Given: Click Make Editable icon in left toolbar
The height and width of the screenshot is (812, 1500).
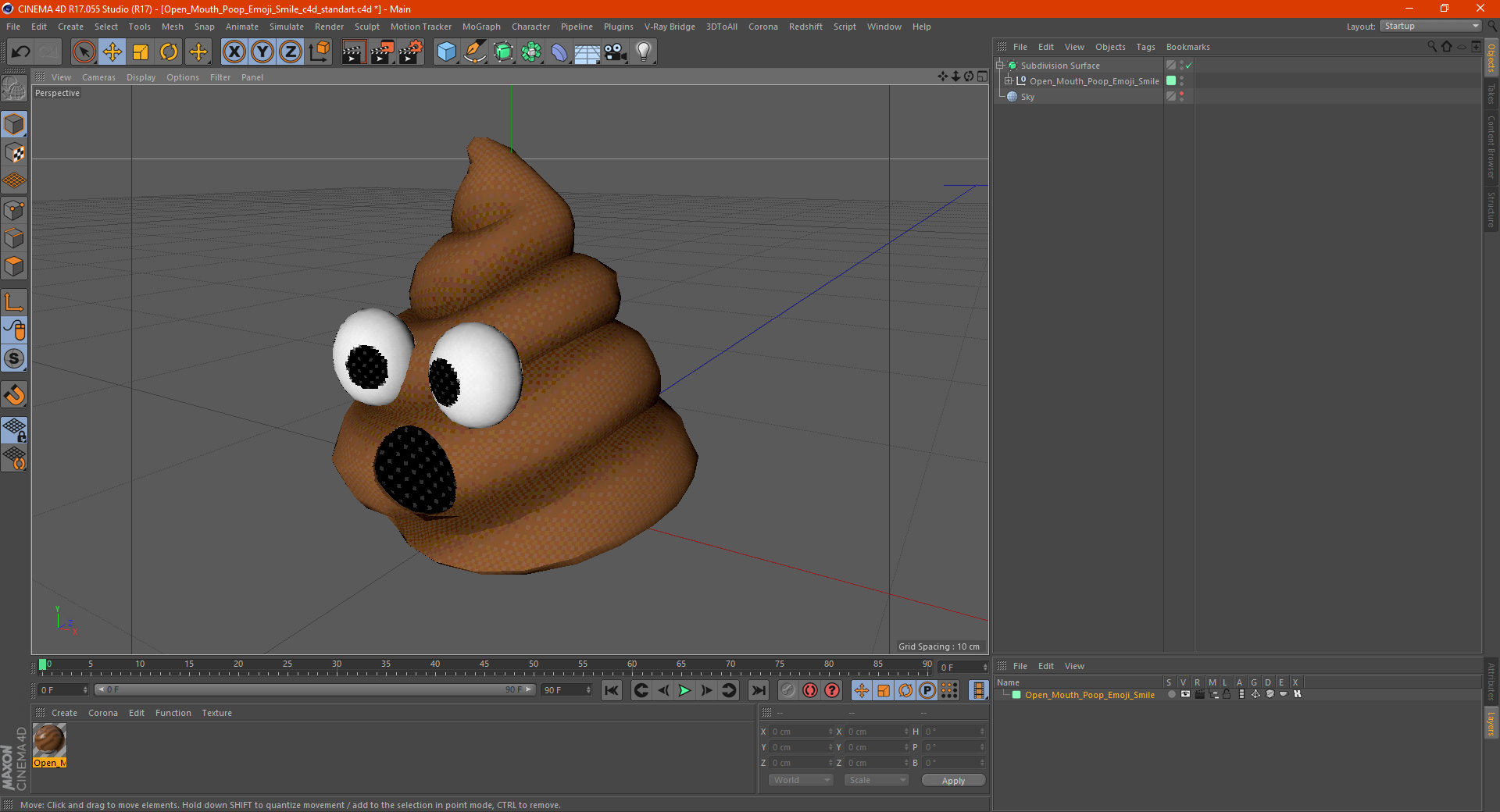Looking at the screenshot, I should (14, 88).
